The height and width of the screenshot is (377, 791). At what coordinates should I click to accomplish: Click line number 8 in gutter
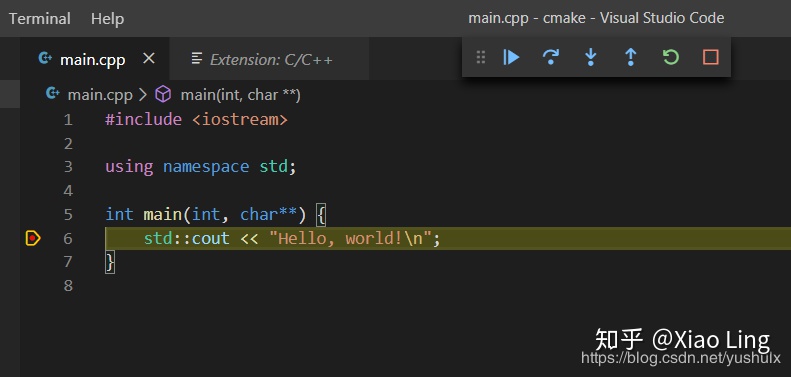tap(68, 286)
